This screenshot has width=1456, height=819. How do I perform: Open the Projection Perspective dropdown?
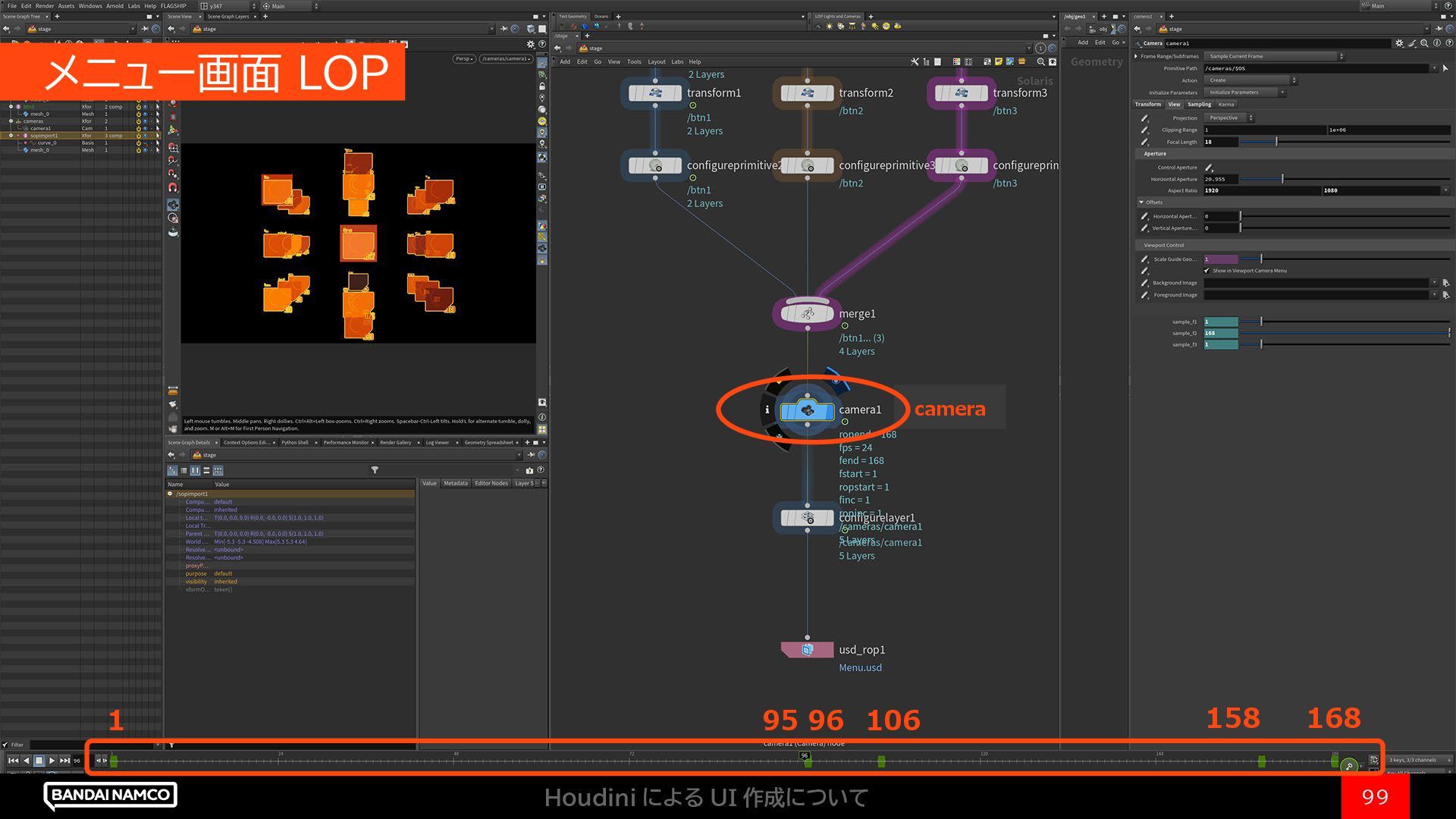pyautogui.click(x=1228, y=118)
